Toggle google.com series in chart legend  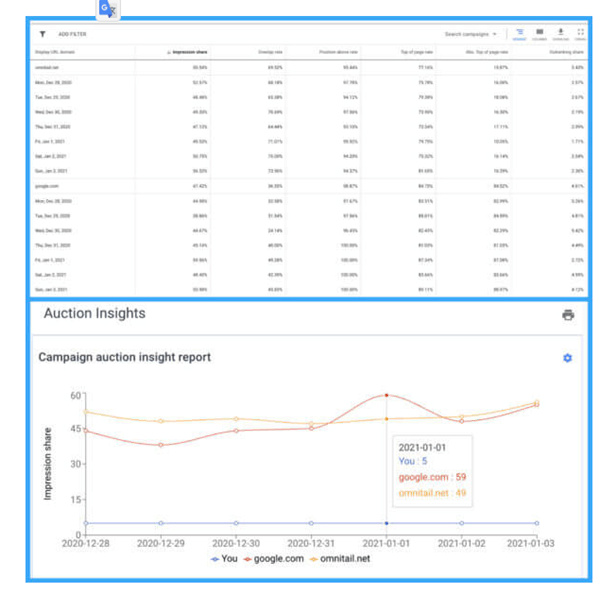pos(273,558)
